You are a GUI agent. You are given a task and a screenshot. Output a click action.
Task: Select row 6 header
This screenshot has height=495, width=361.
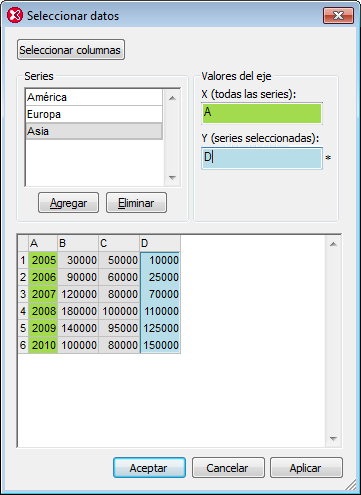click(23, 345)
